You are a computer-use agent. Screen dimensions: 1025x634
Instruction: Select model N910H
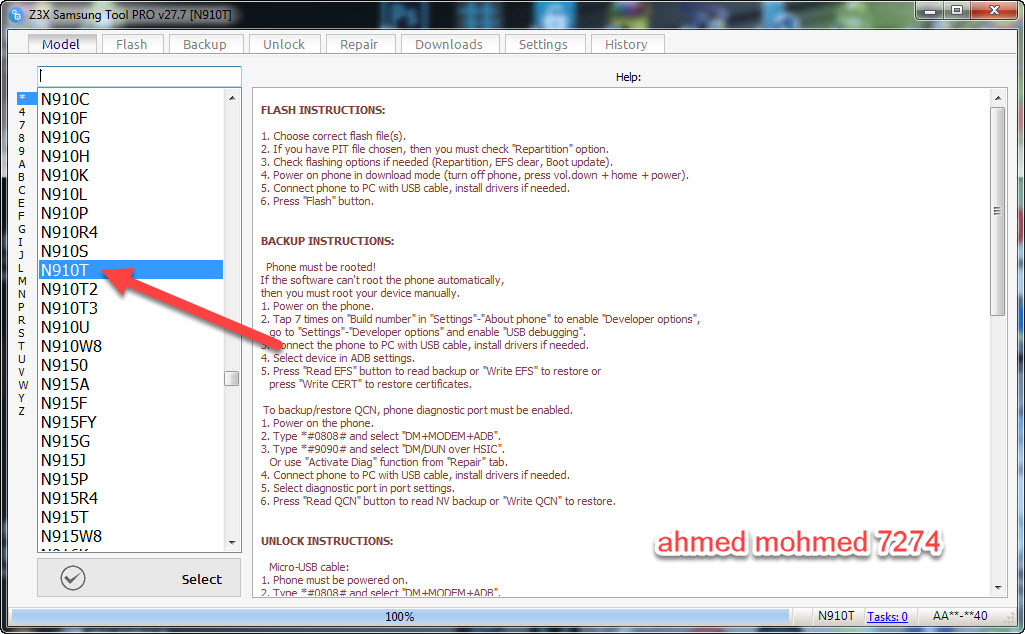click(x=131, y=156)
